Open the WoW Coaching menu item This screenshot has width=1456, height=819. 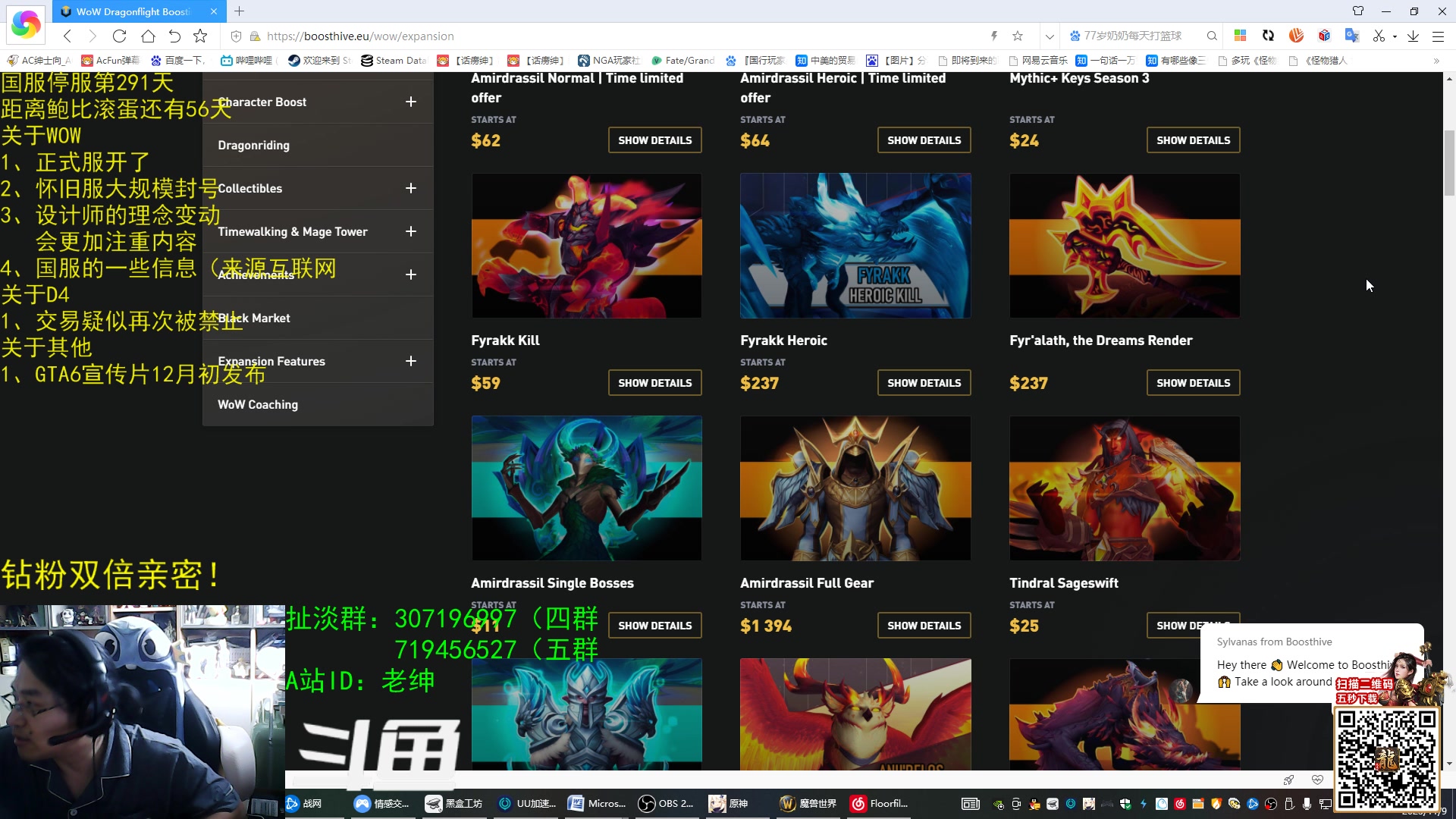(258, 404)
